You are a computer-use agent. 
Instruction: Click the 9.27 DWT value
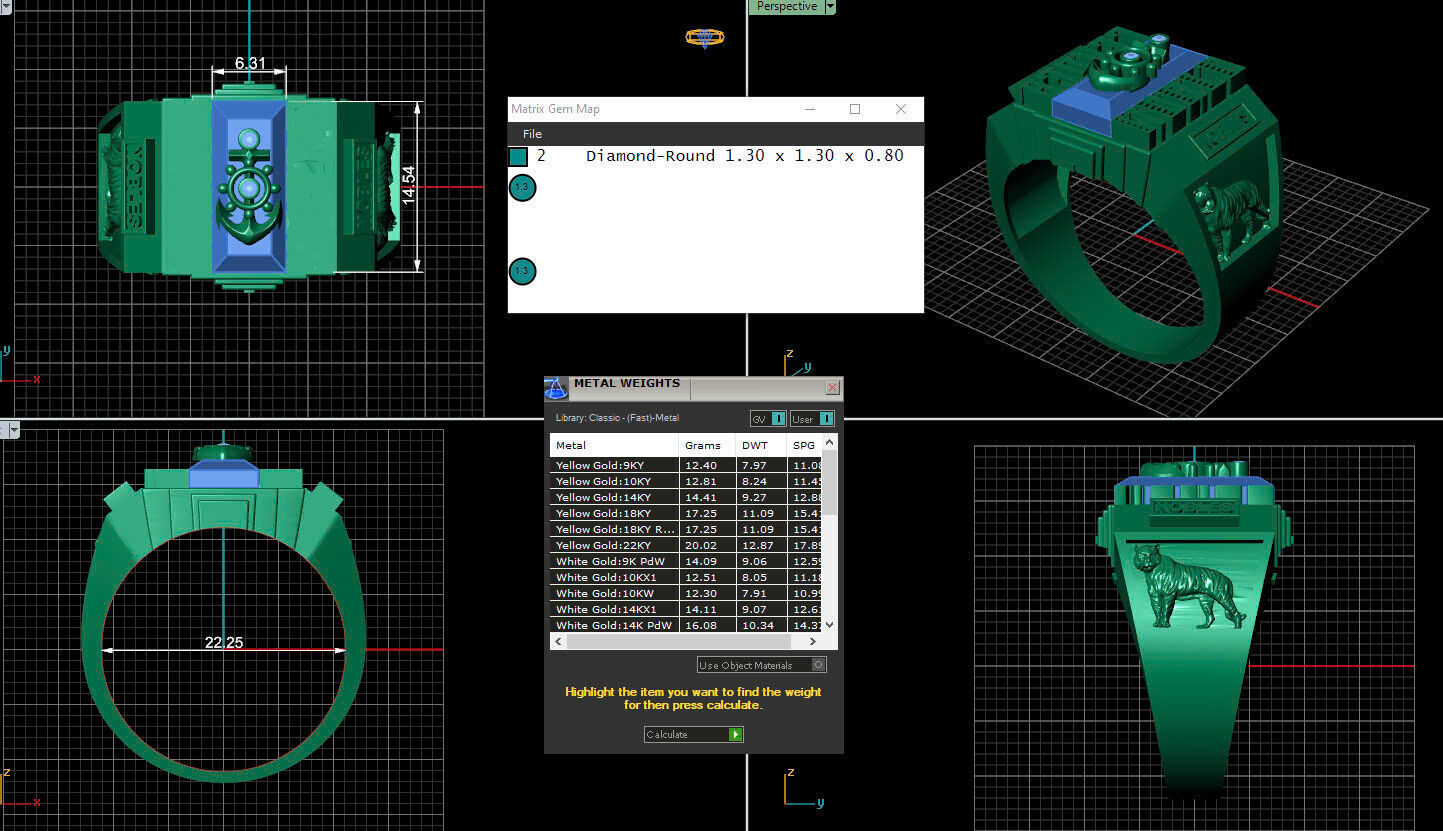pyautogui.click(x=755, y=497)
